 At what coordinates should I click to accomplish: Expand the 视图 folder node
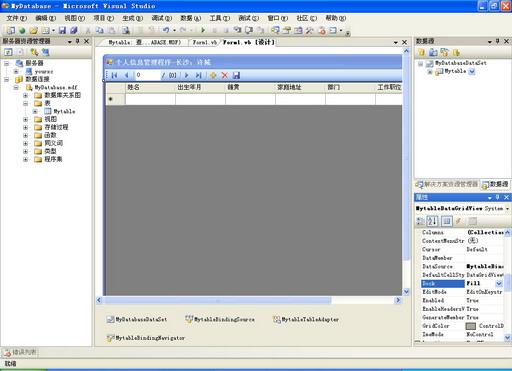[25, 119]
